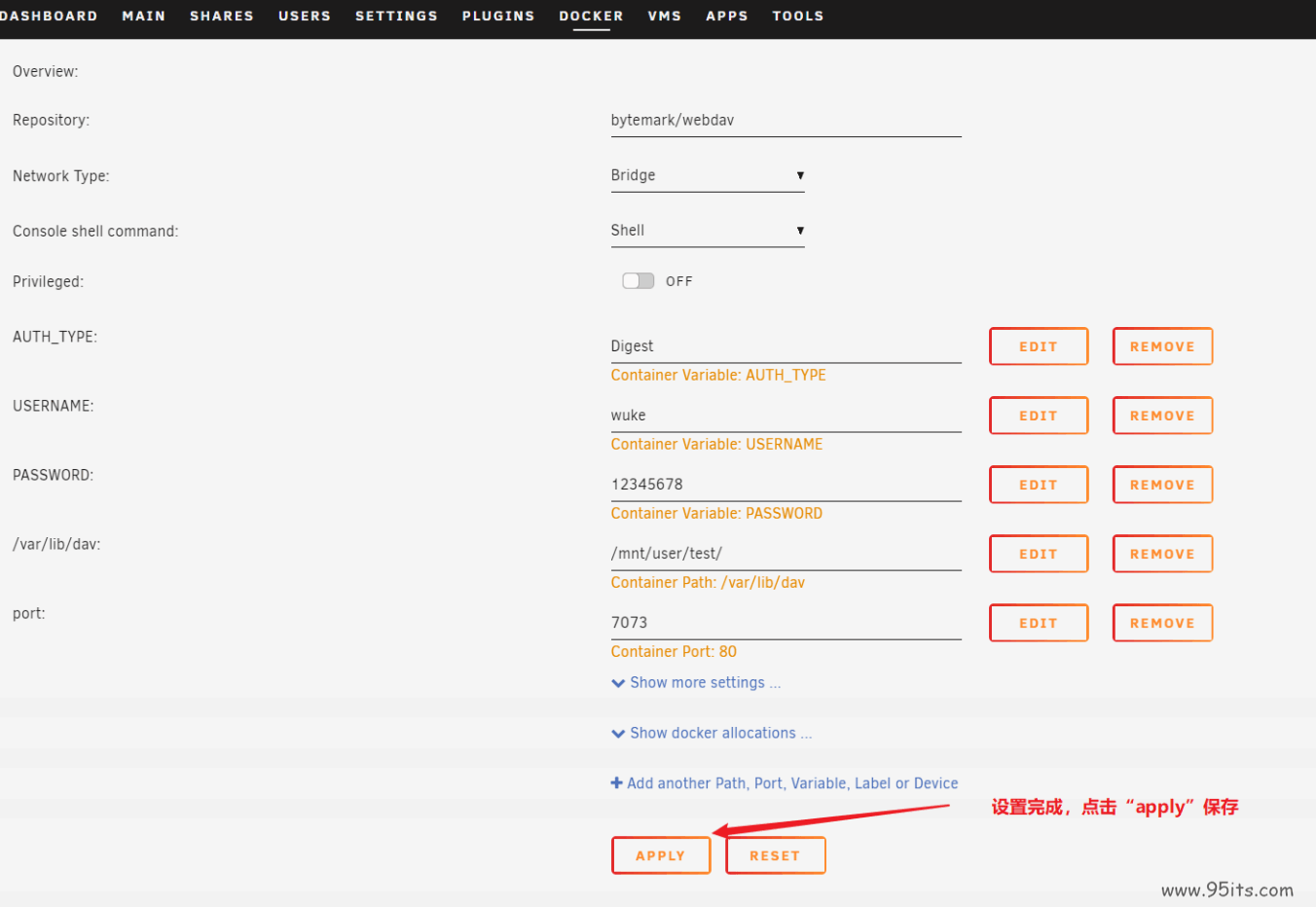Remove the USERNAME variable
The width and height of the screenshot is (1316, 907).
coord(1162,416)
